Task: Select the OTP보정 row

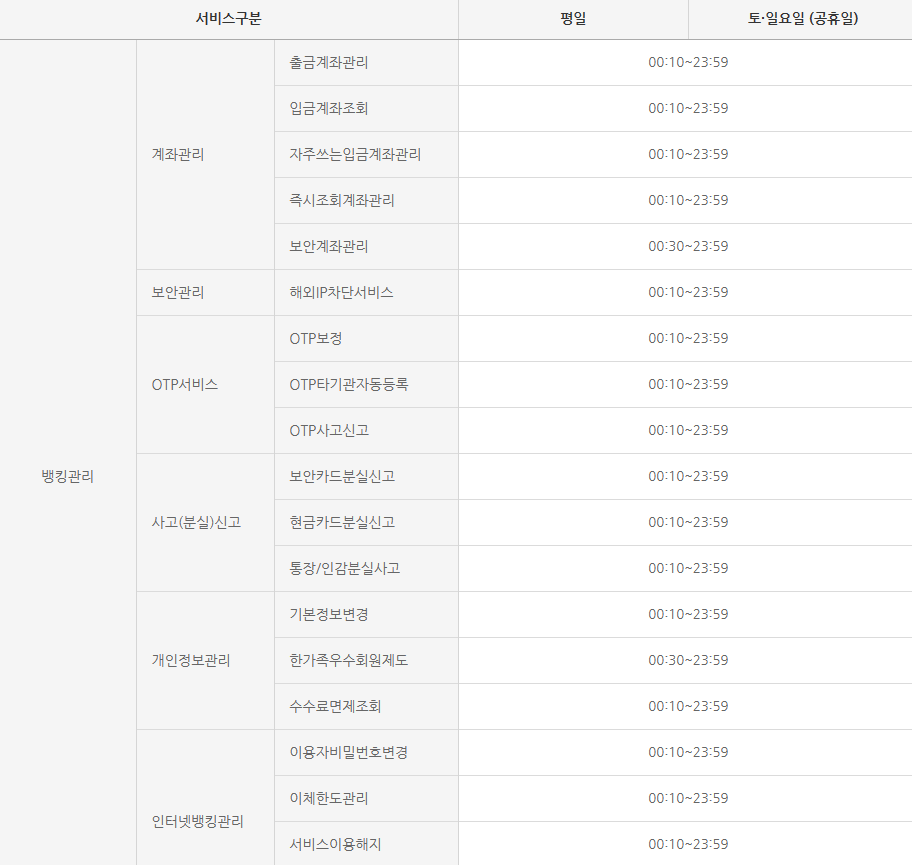Action: (x=317, y=338)
